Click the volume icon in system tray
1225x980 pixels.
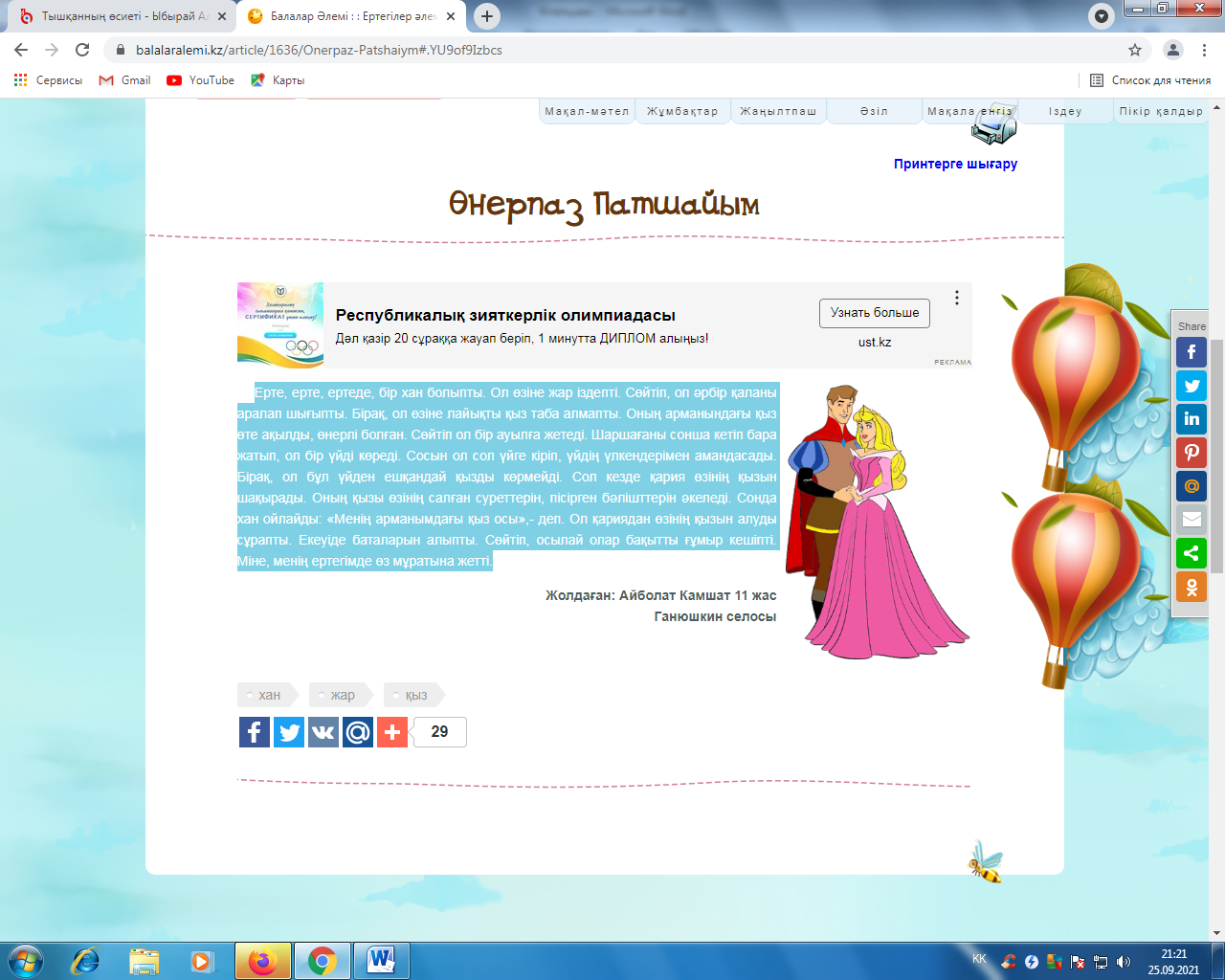(1124, 962)
